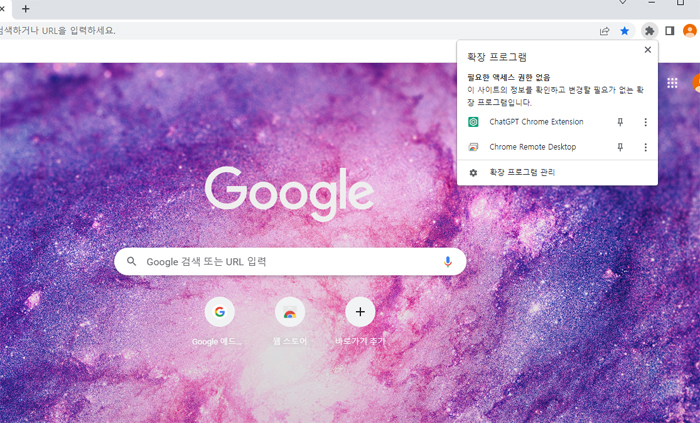Start voice search with microphone icon
The image size is (700, 423).
[x=447, y=261]
